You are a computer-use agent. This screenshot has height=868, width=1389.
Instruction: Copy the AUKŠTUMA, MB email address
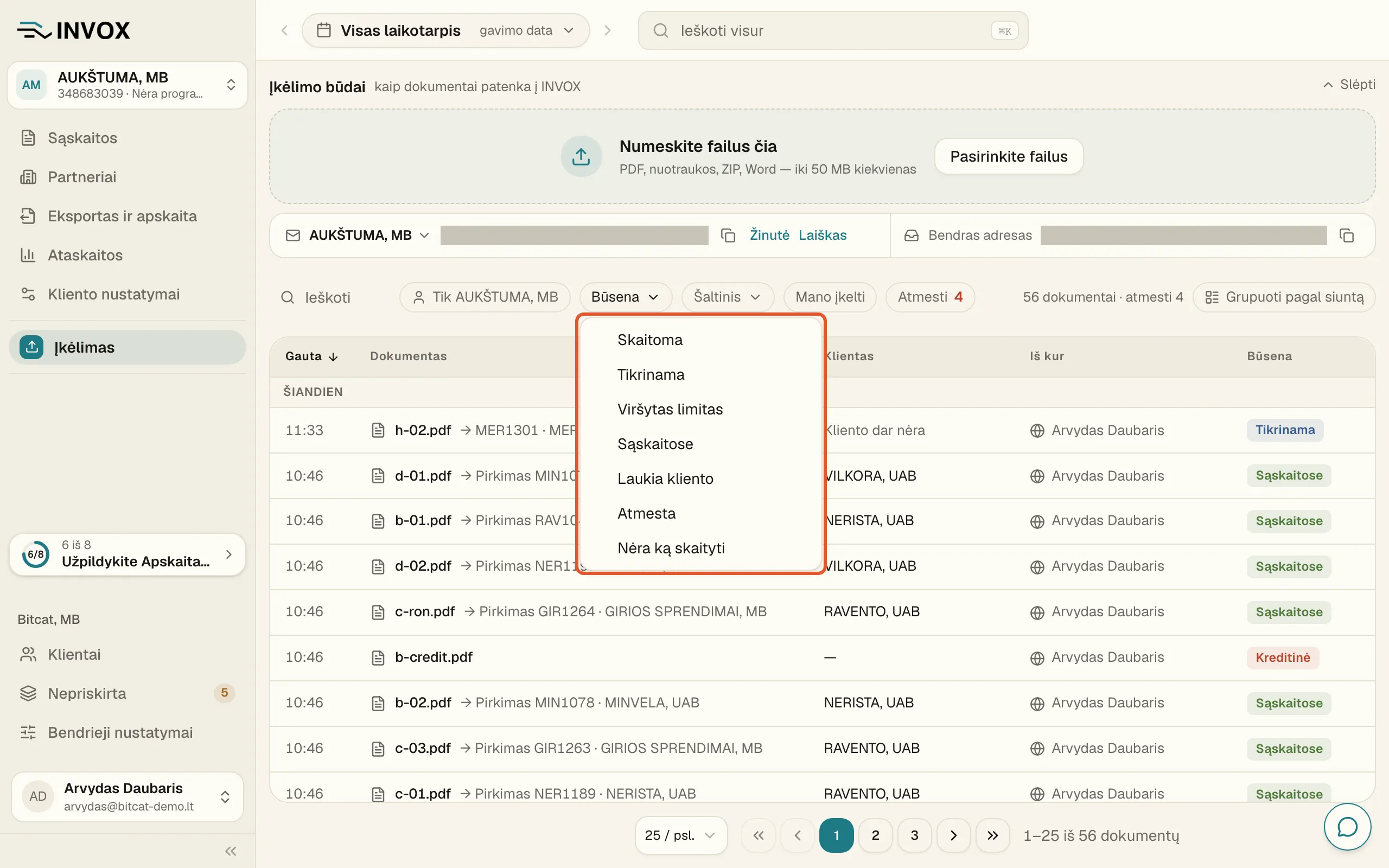click(x=728, y=235)
